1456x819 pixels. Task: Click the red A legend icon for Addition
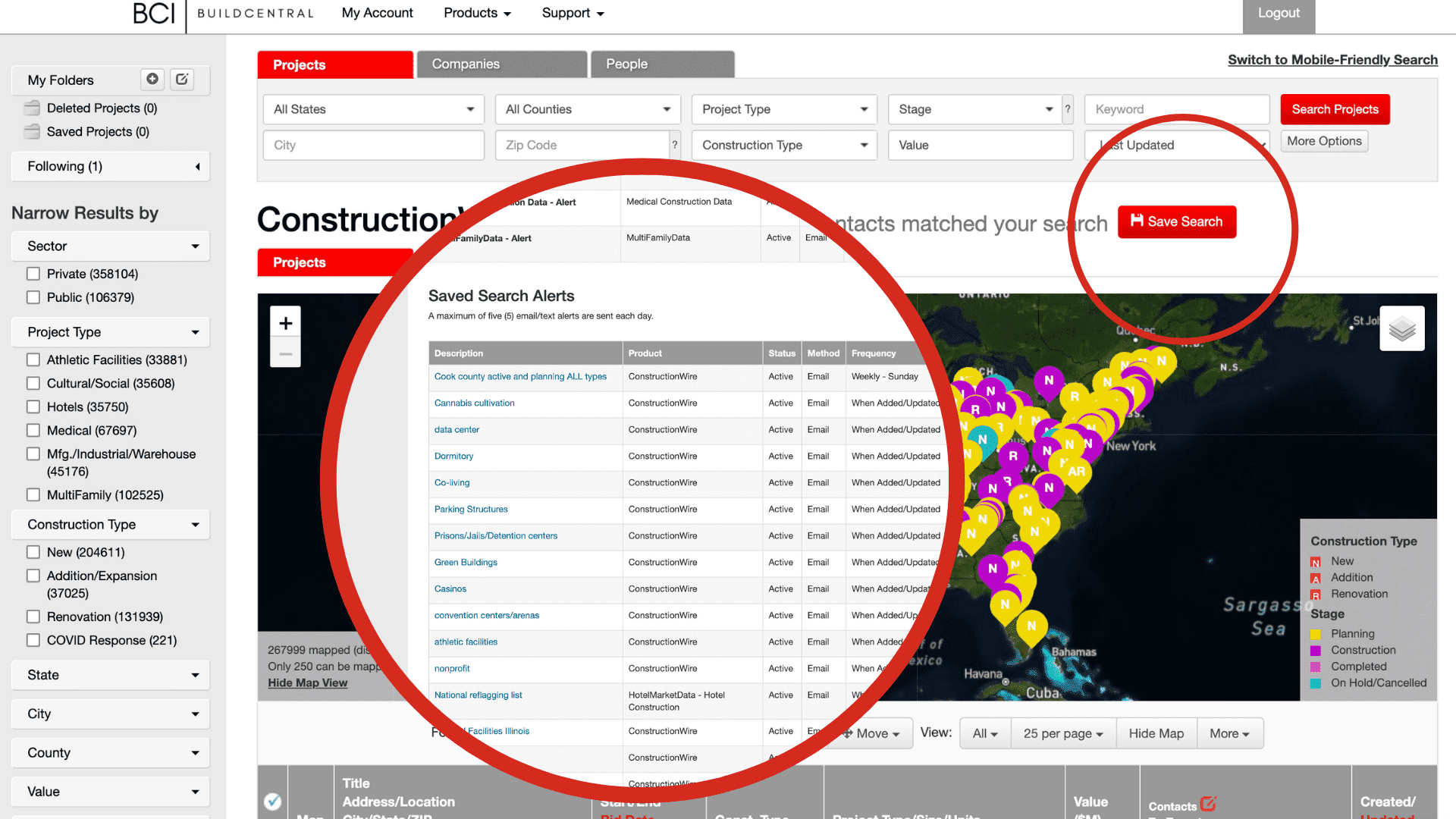(1316, 579)
